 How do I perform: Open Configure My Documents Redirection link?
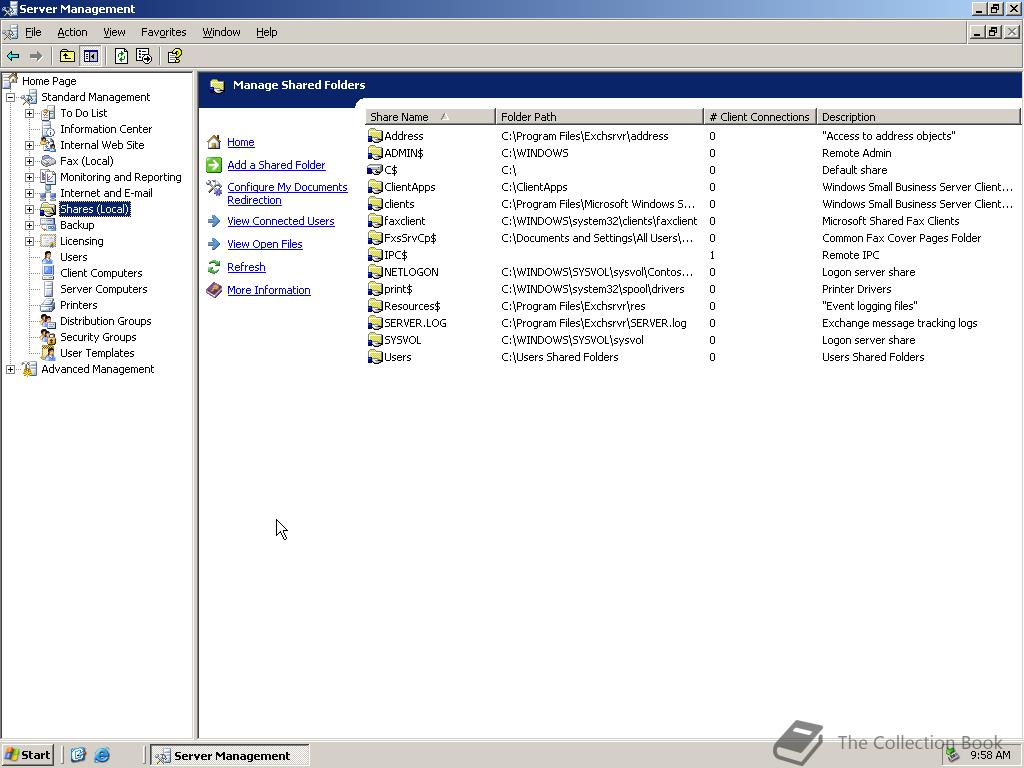pos(287,193)
